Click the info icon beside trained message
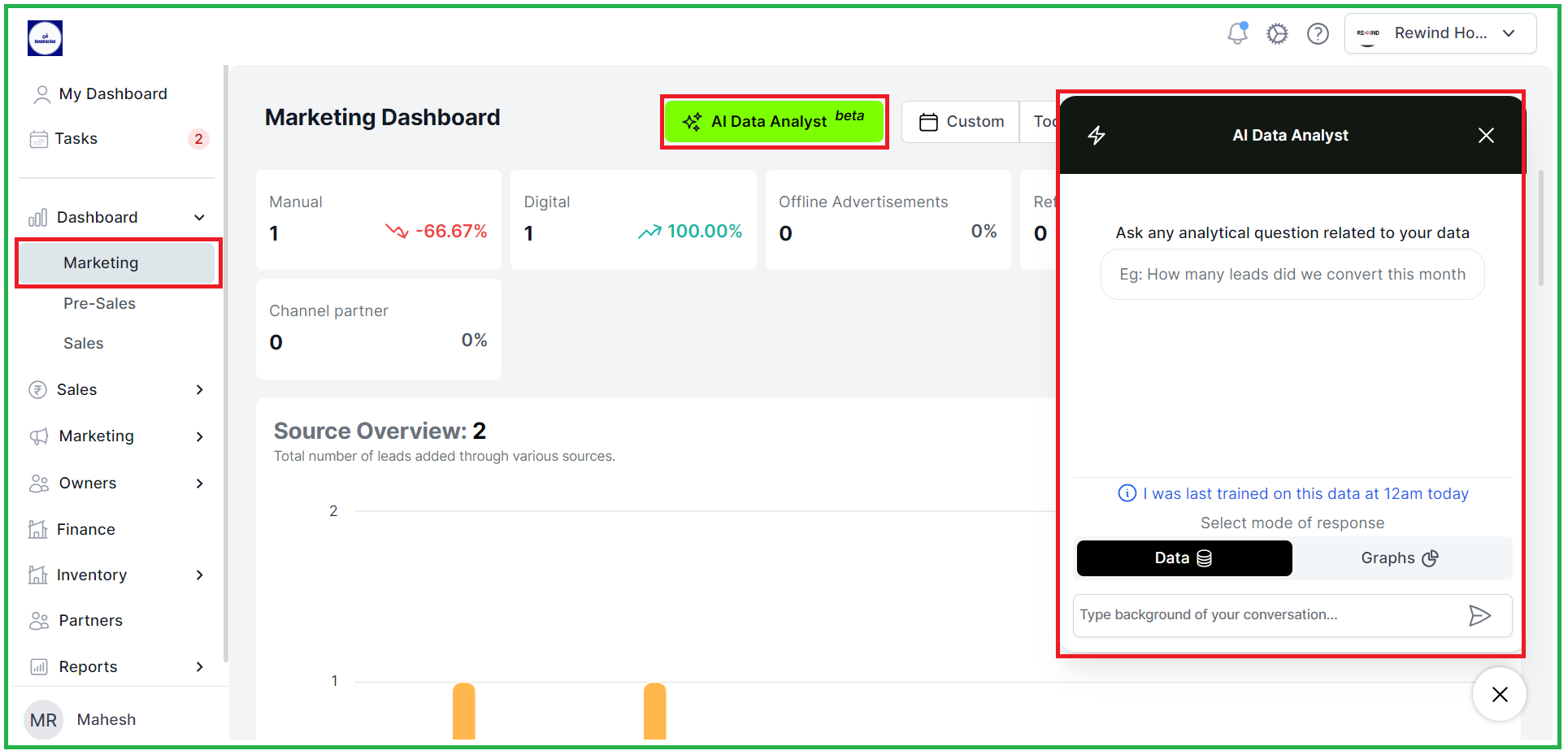The image size is (1568, 755). 1127,493
